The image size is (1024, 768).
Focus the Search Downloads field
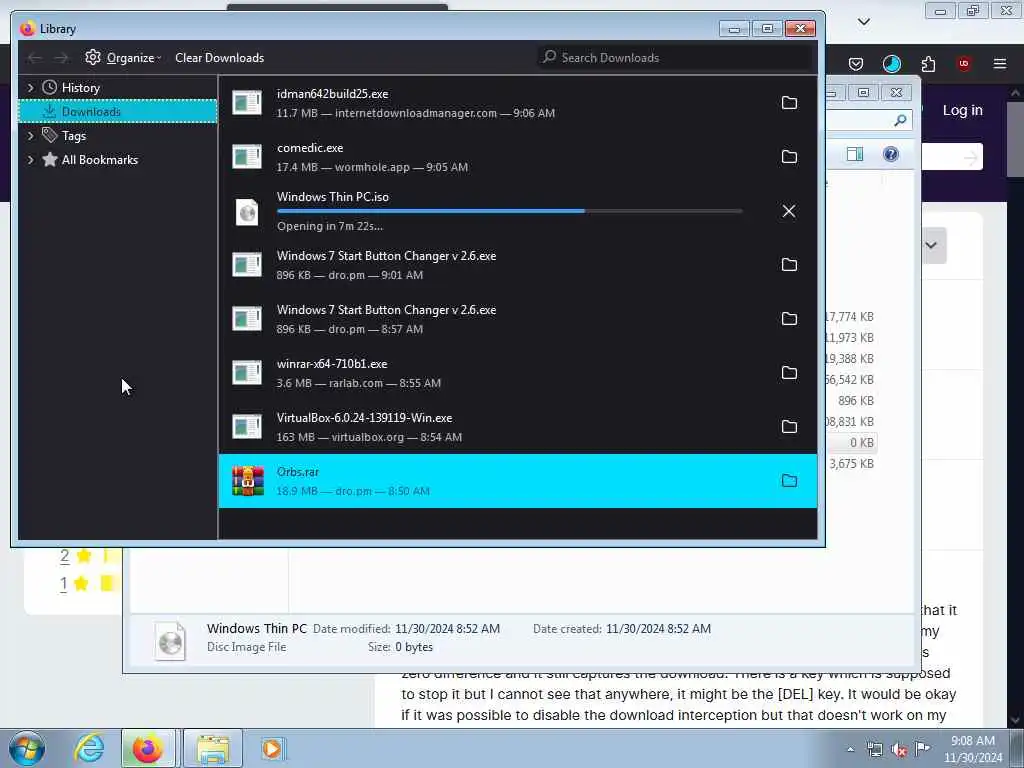click(675, 57)
